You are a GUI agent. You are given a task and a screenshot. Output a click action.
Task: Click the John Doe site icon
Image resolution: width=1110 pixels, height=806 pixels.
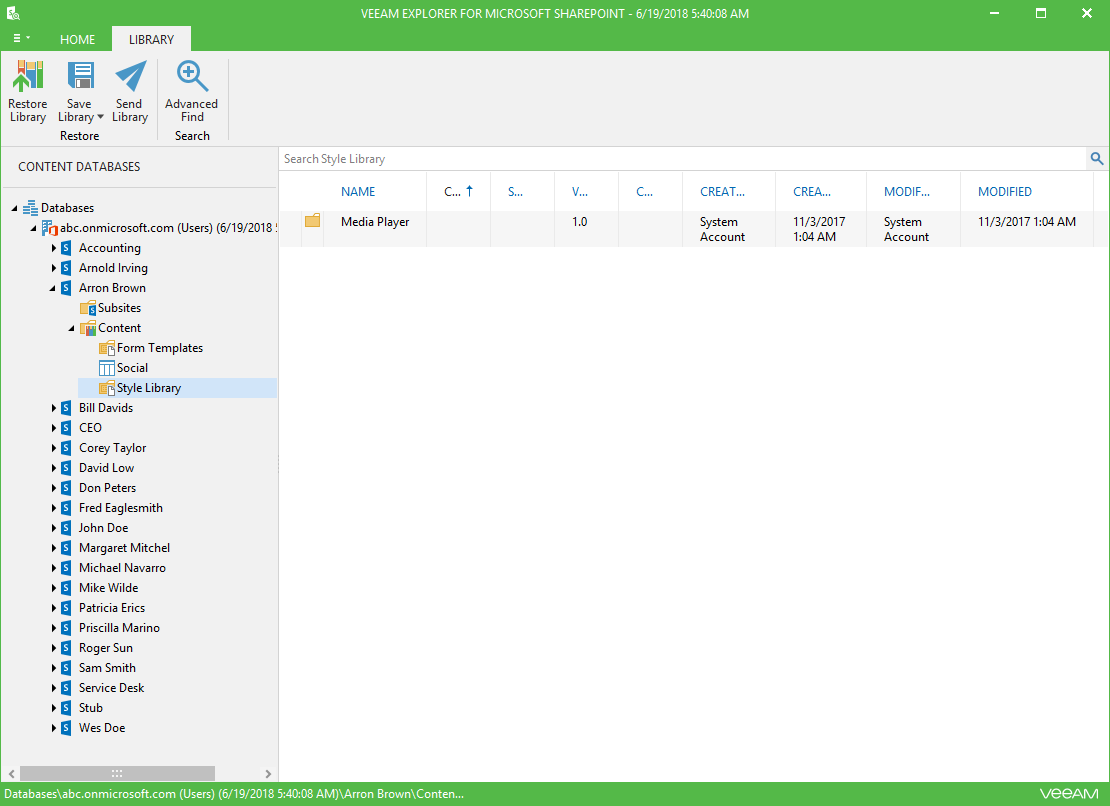[67, 528]
